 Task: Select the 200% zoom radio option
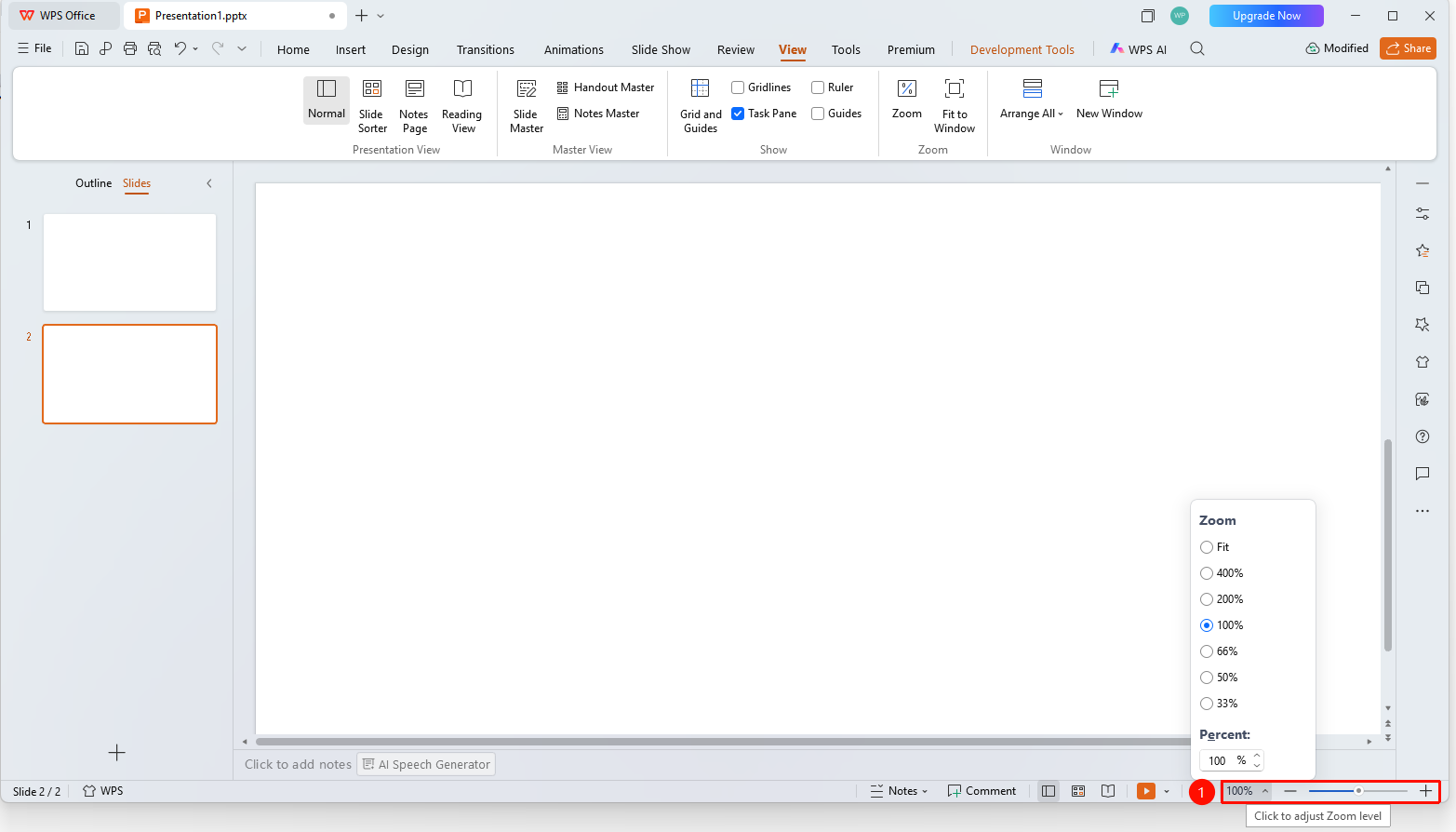(x=1207, y=599)
